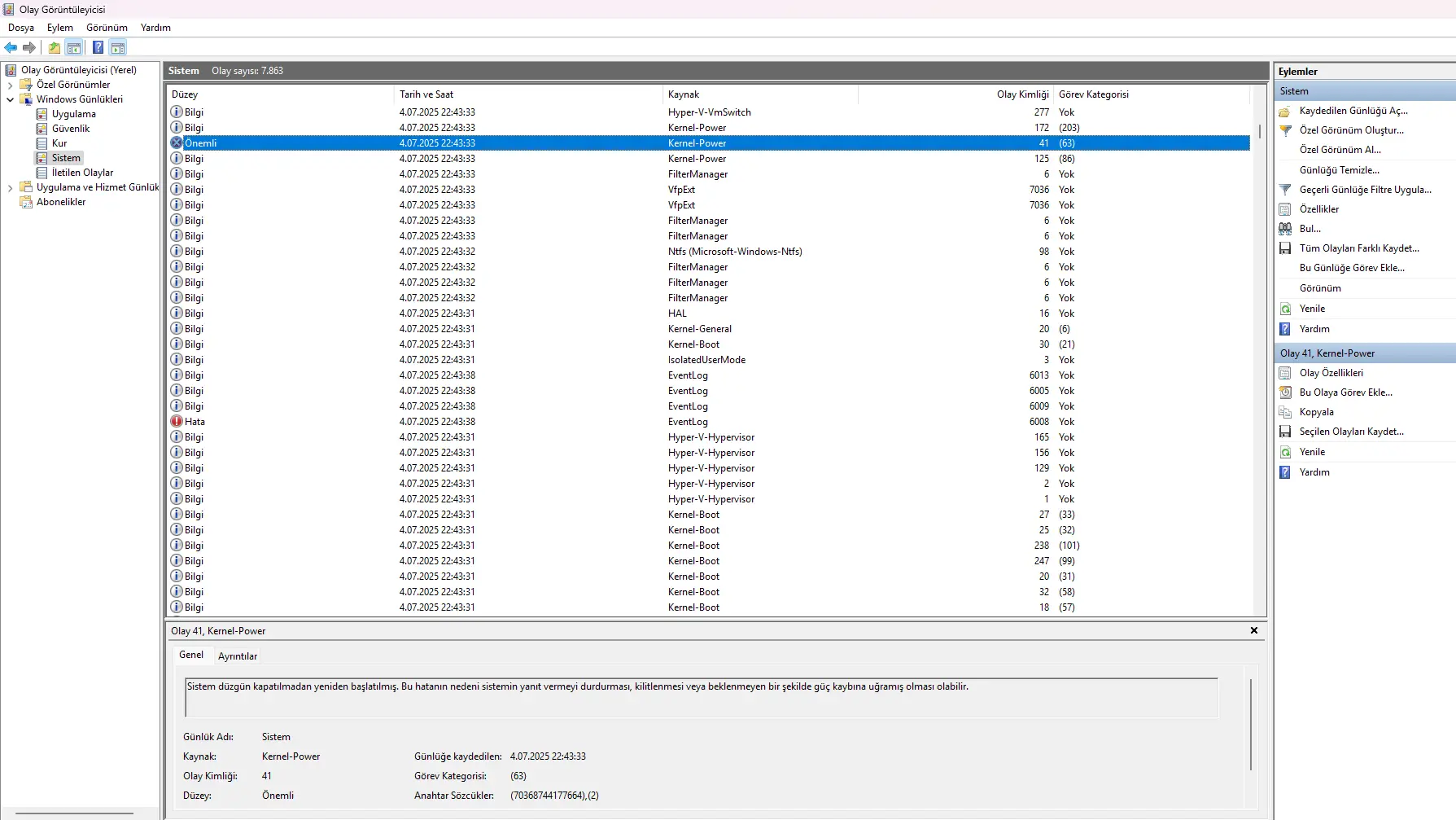Select Olay Görüntüleyicisi (Yerel) root node
1456x820 pixels.
[x=78, y=70]
